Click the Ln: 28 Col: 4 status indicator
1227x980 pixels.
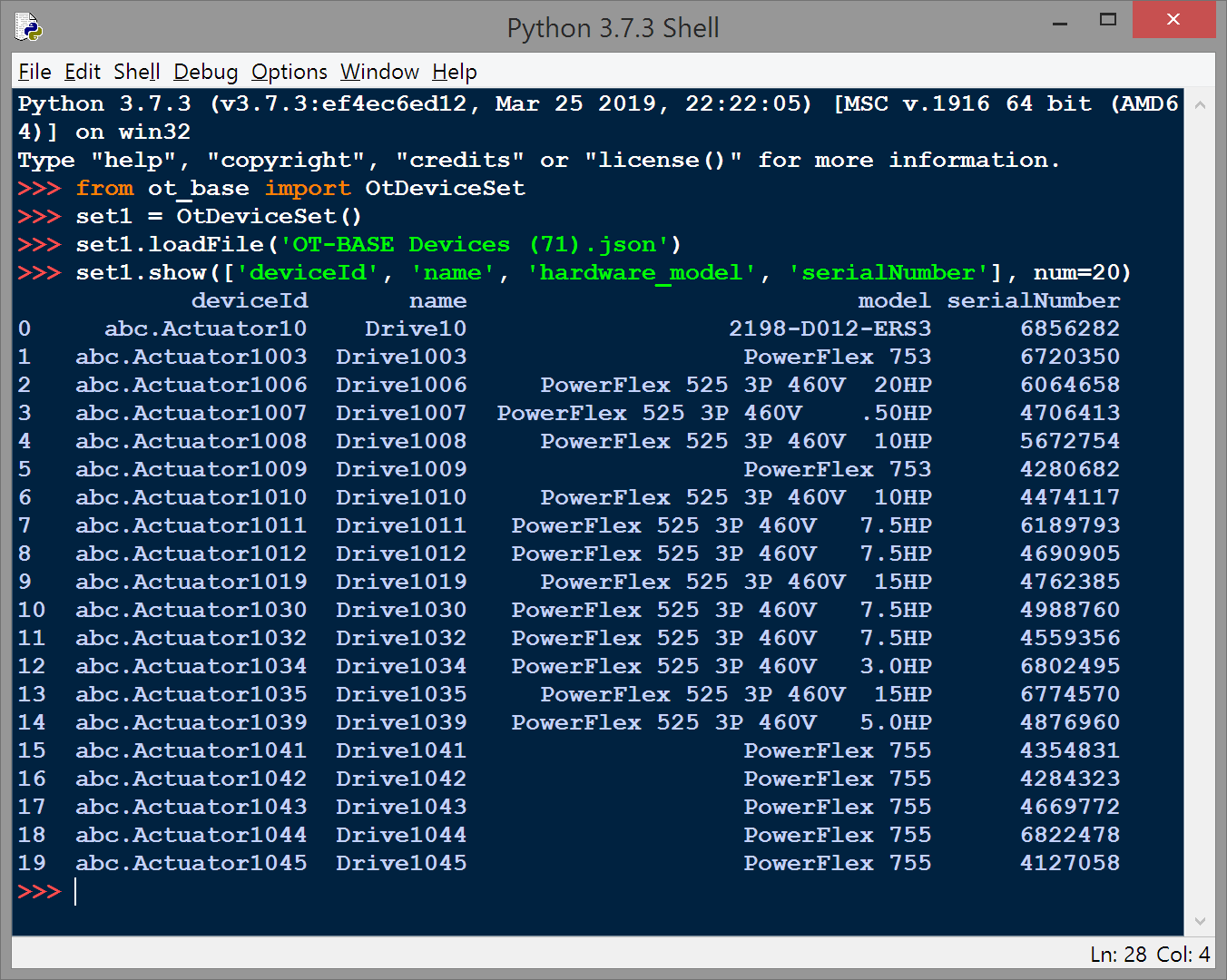[x=1150, y=955]
